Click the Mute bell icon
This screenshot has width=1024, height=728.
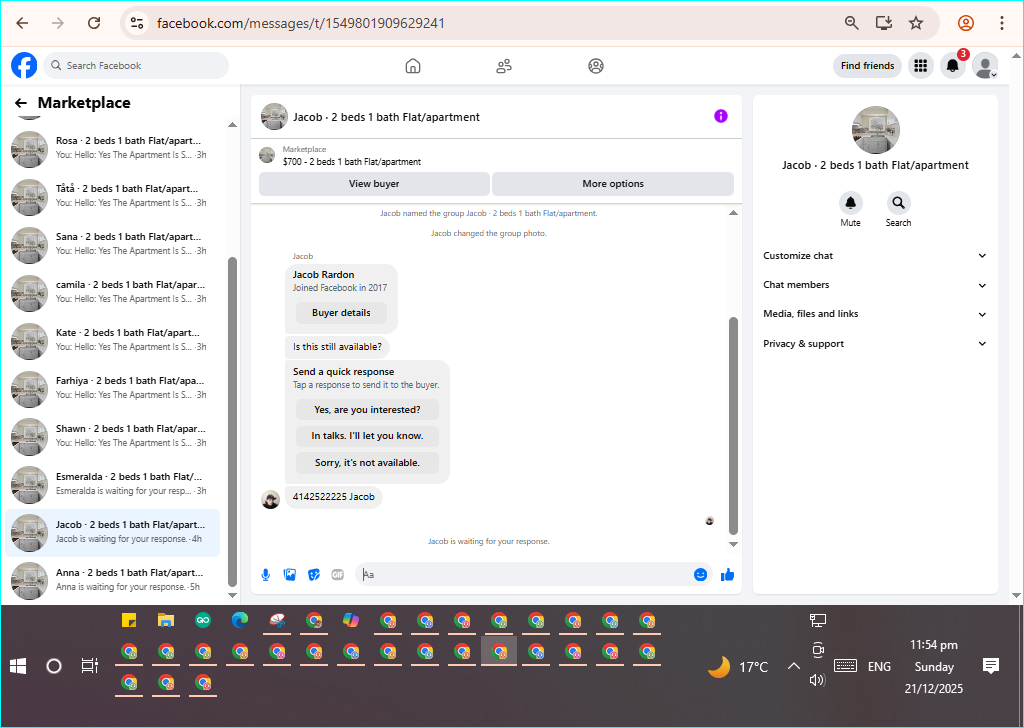pyautogui.click(x=850, y=203)
